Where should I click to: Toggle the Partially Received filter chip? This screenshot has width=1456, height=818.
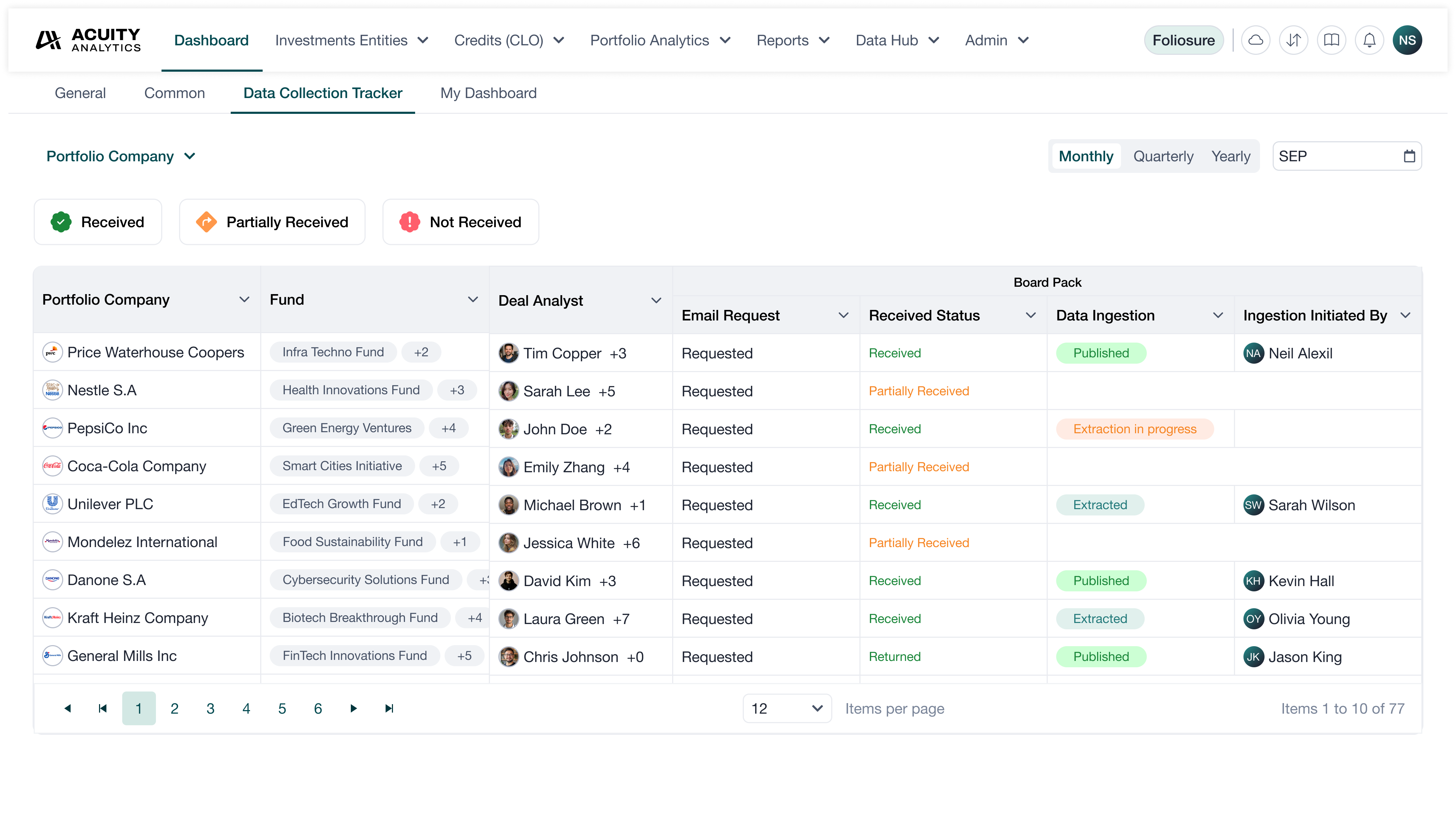(272, 222)
